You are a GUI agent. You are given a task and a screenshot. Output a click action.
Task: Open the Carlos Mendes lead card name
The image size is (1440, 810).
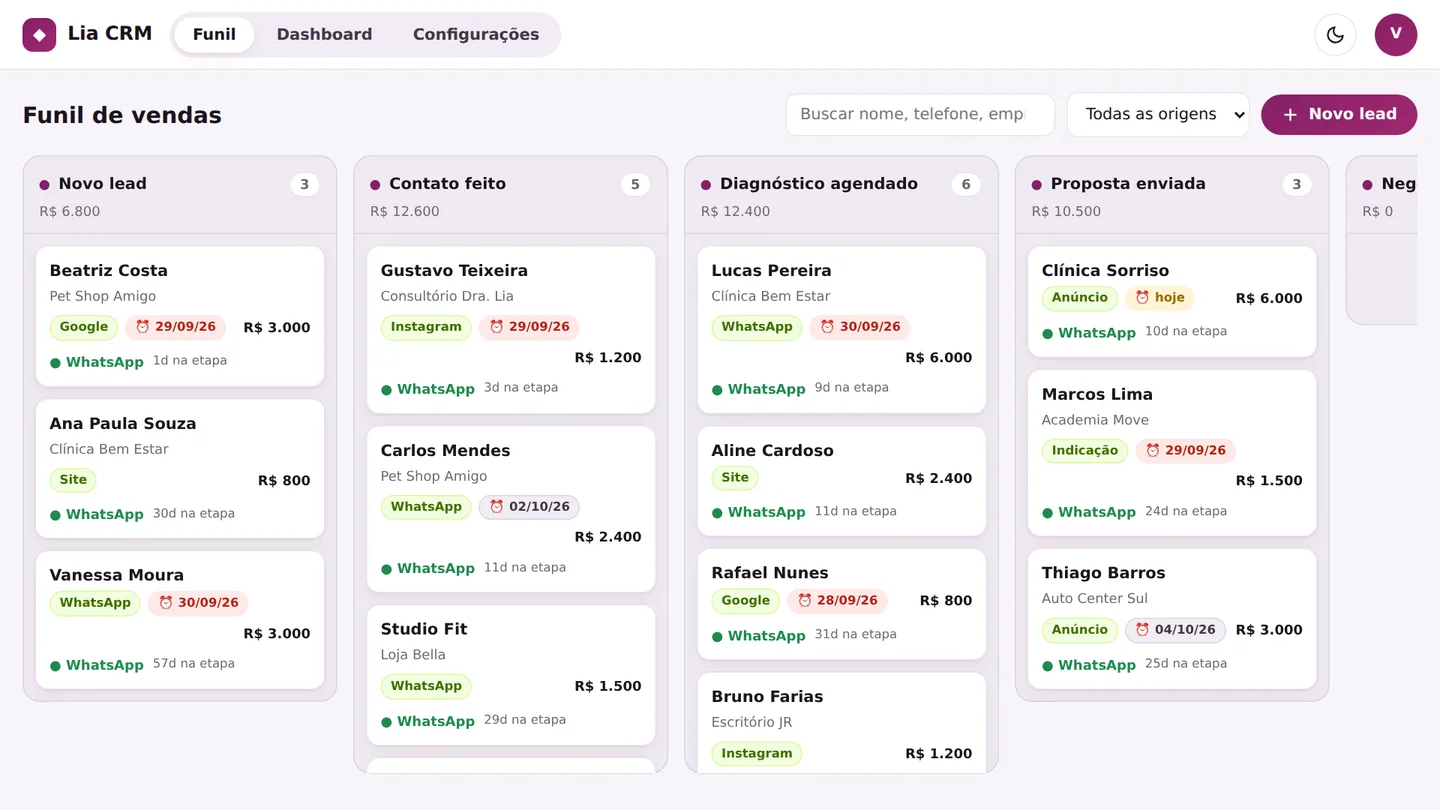446,451
